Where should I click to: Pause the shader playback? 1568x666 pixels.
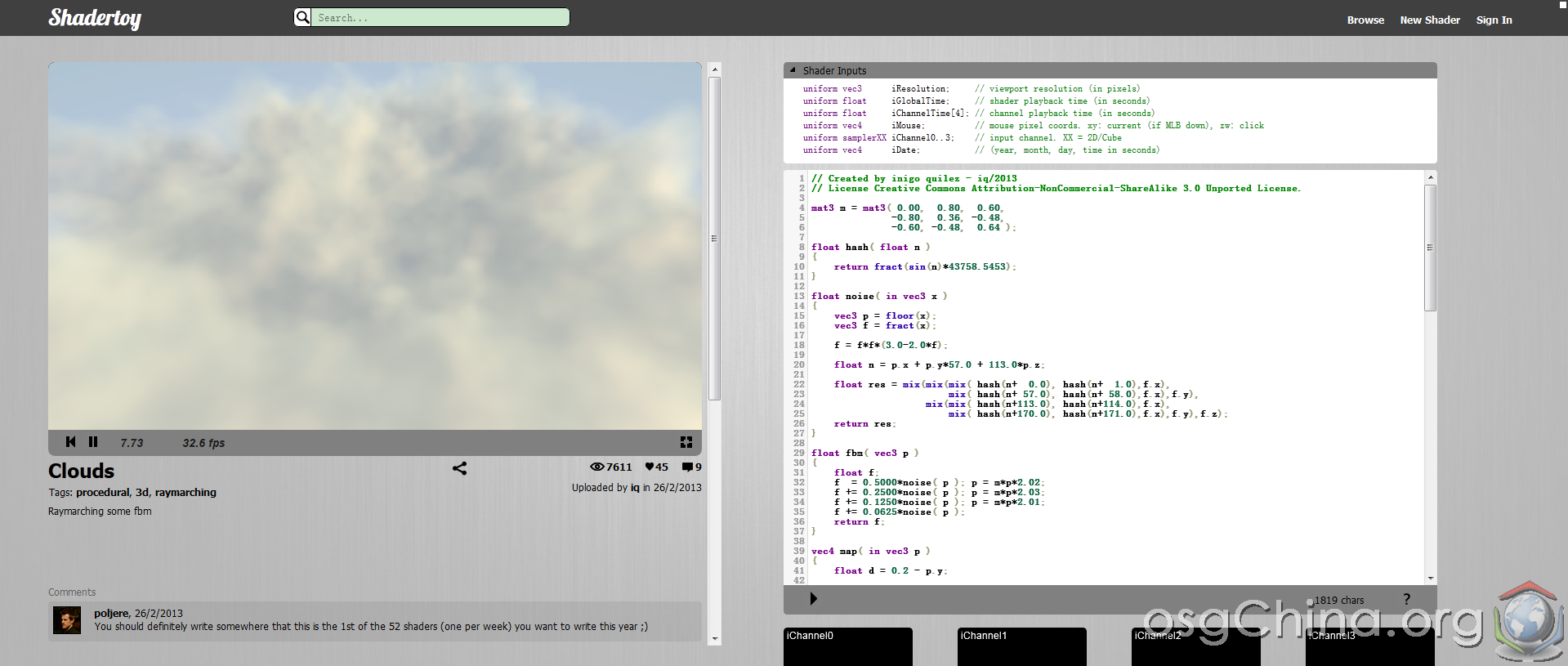click(x=93, y=442)
